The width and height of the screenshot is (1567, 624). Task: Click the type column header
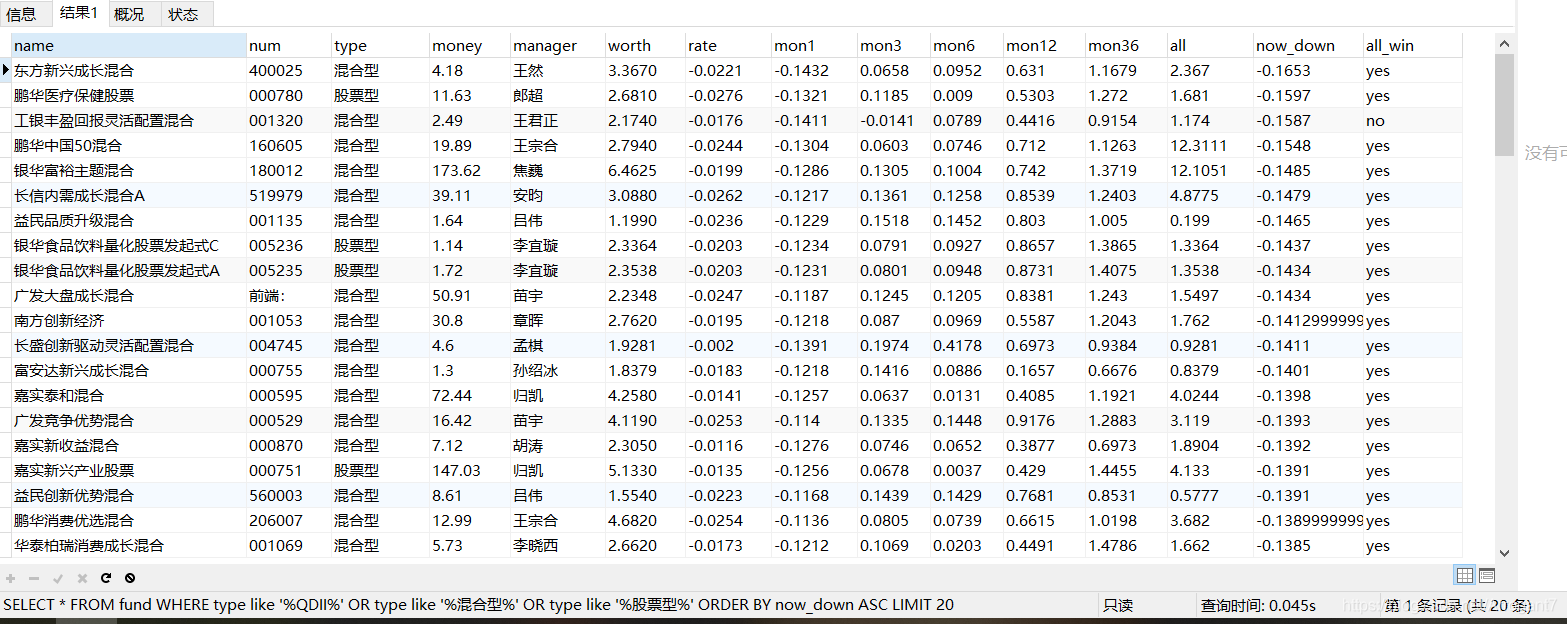[380, 45]
